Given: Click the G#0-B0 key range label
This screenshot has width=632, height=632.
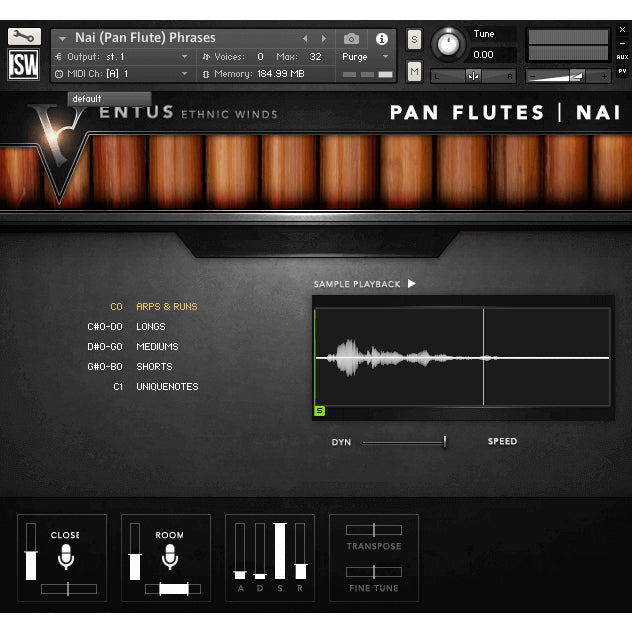Looking at the screenshot, I should [105, 367].
